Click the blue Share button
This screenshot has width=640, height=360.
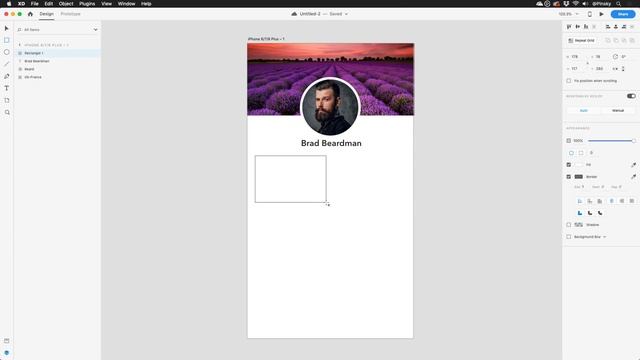click(623, 14)
